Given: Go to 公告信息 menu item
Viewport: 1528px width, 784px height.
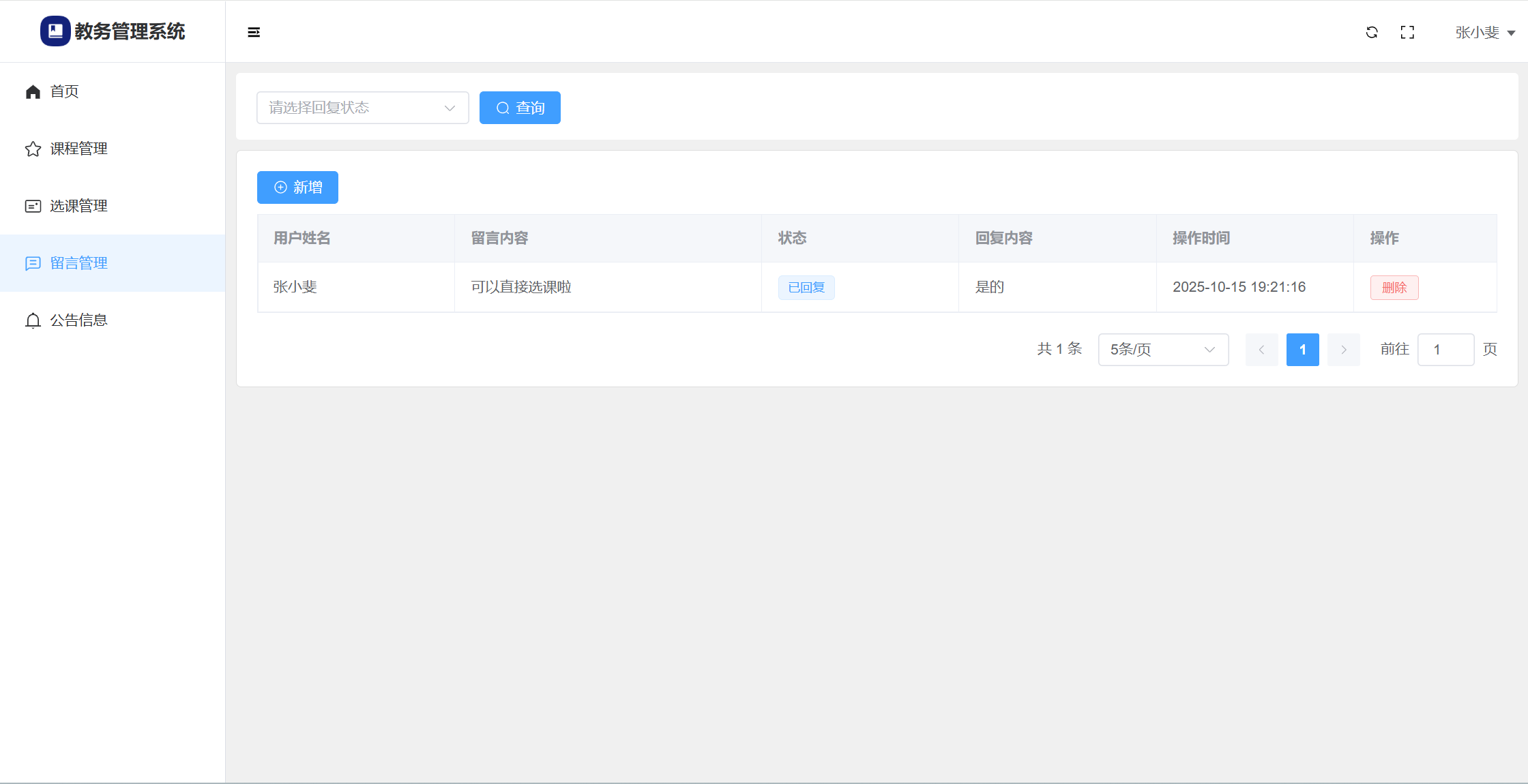Looking at the screenshot, I should click(x=78, y=320).
